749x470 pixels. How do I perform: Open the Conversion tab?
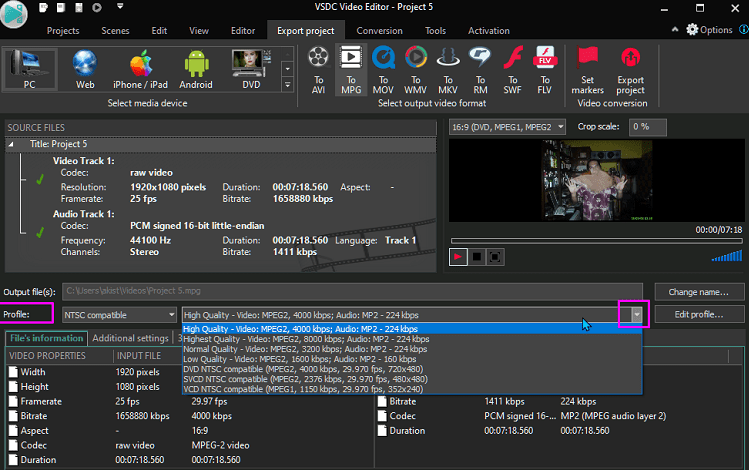[x=379, y=31]
